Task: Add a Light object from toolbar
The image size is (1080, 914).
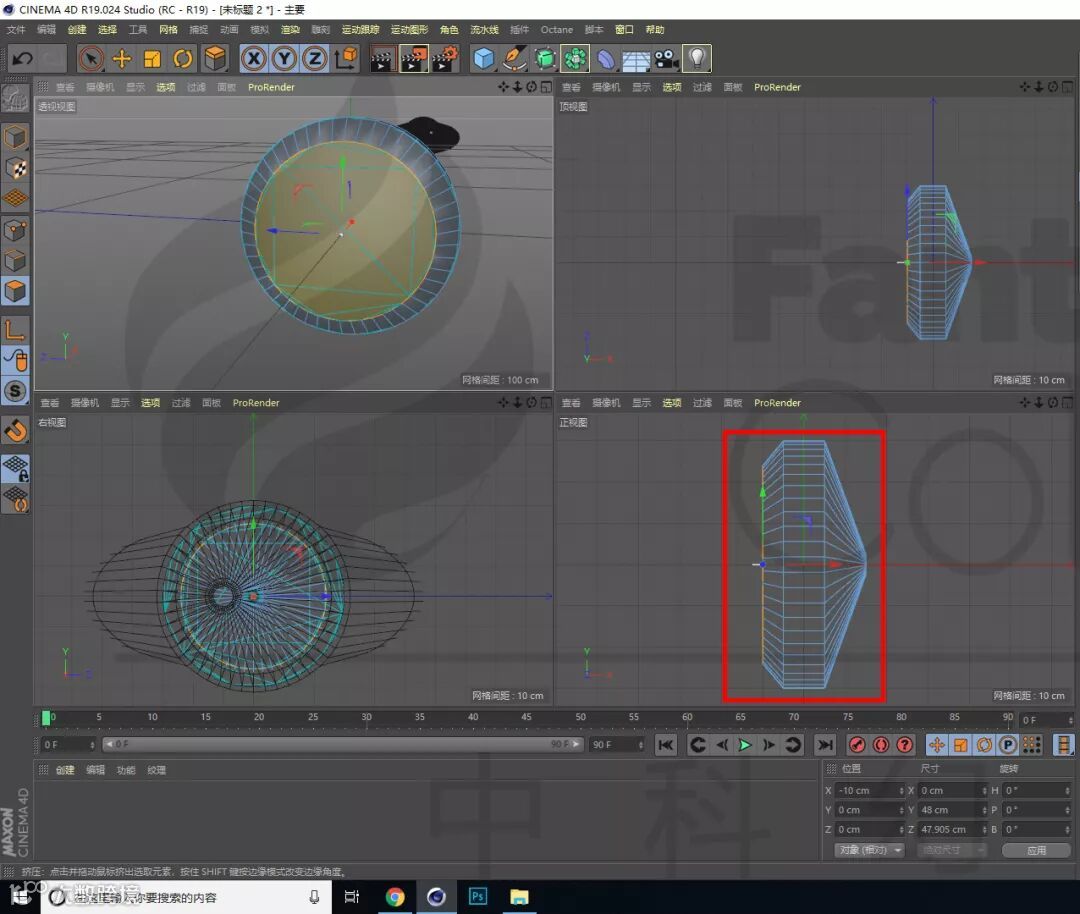Action: tap(696, 59)
